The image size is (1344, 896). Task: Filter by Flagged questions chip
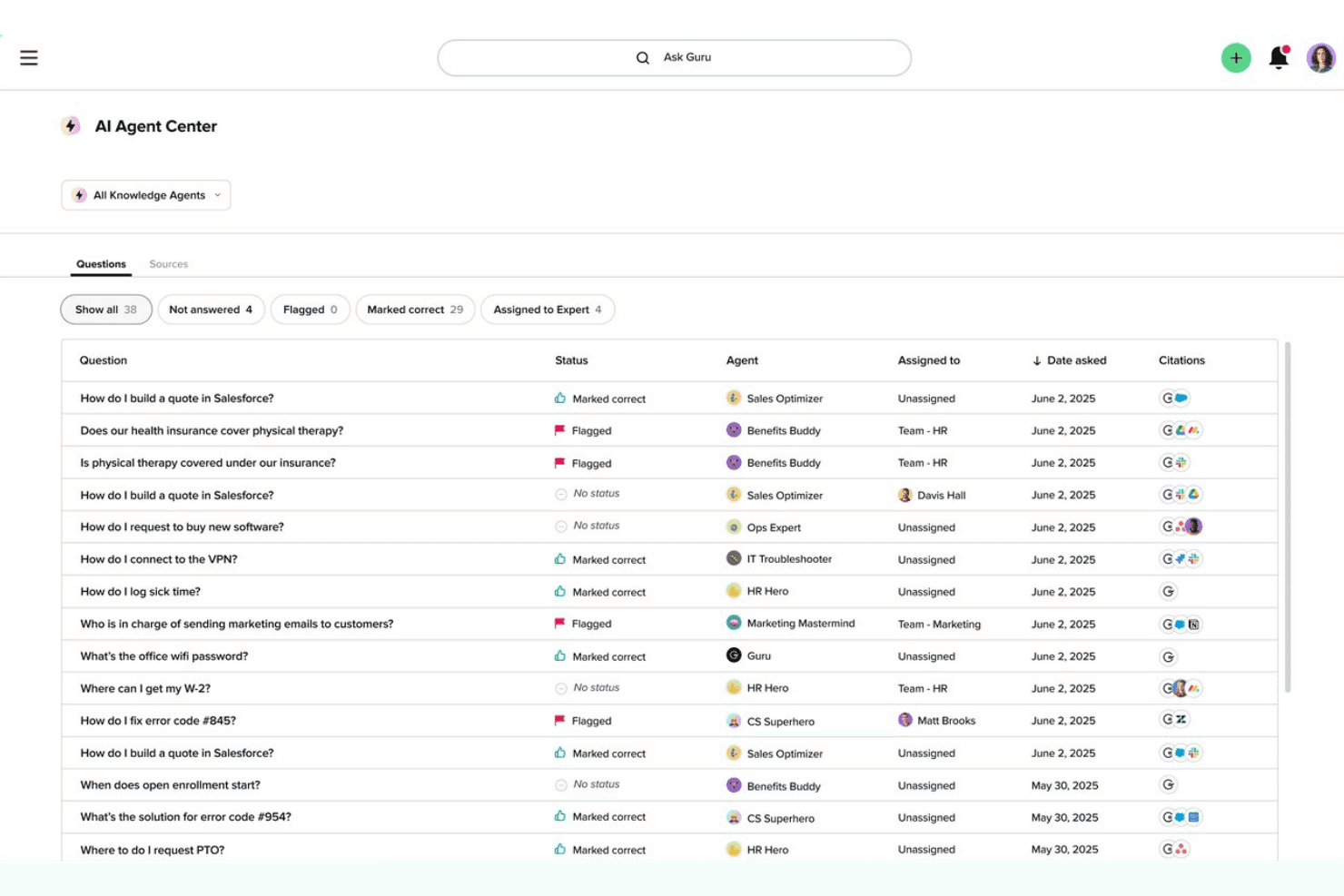point(310,310)
